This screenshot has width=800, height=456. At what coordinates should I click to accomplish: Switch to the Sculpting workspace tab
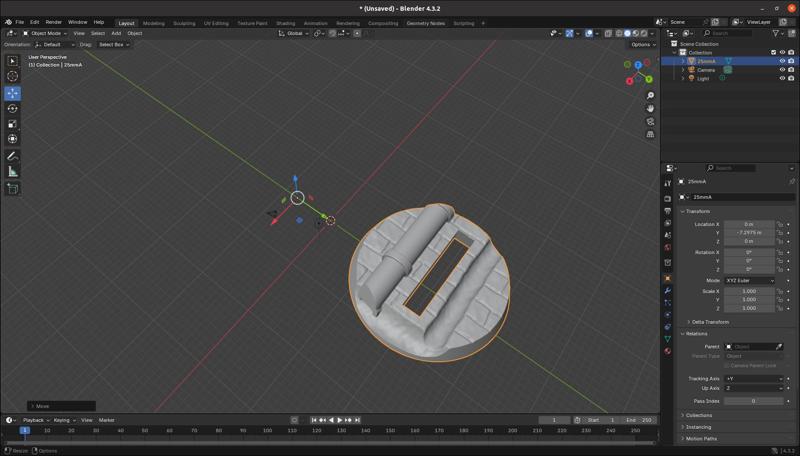(x=184, y=23)
